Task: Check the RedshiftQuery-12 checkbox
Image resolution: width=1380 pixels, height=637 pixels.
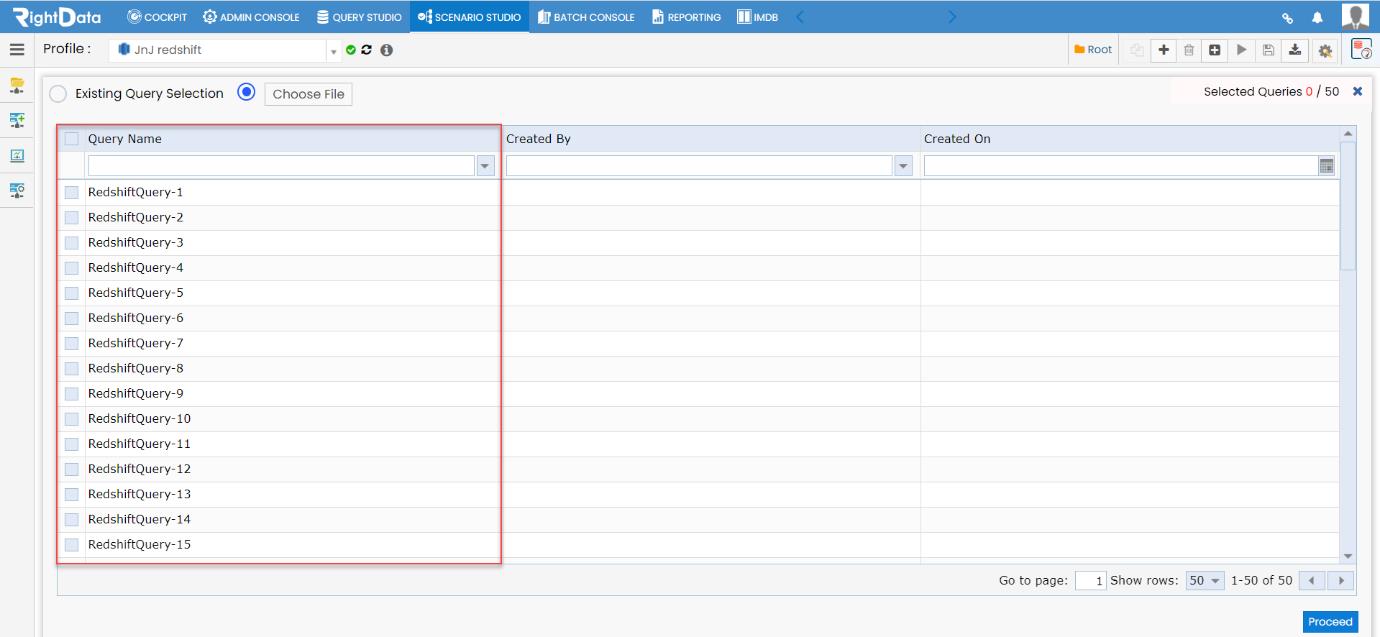Action: 72,469
